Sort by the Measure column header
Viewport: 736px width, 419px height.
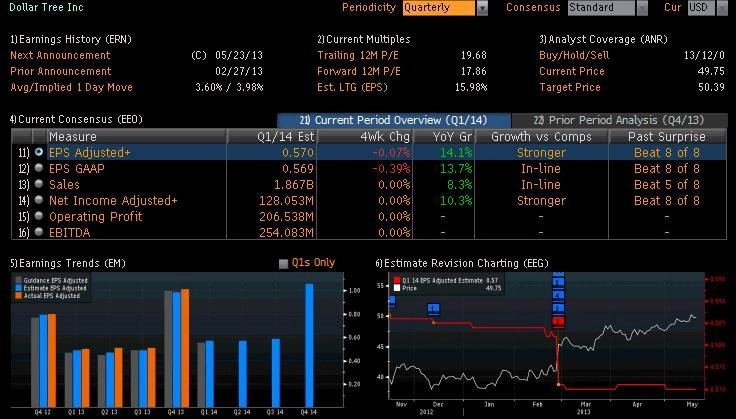(136, 137)
